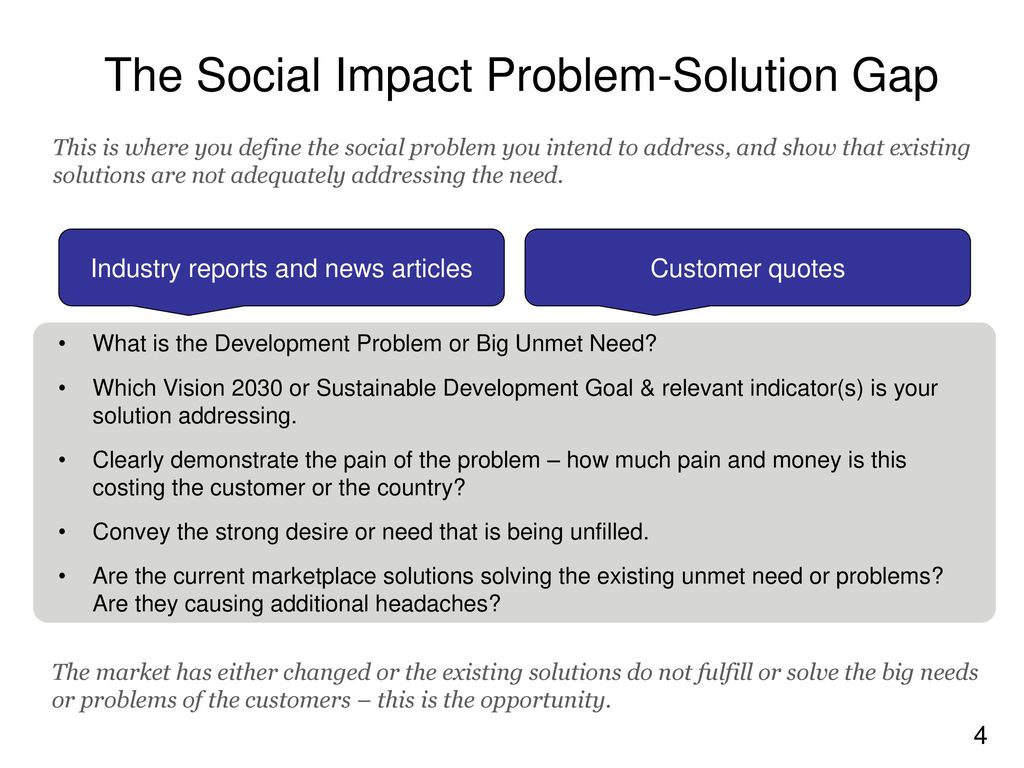Click bullet "What is the Development Problem or Big Unmet Need?"
This screenshot has height=768, width=1024.
pos(374,344)
